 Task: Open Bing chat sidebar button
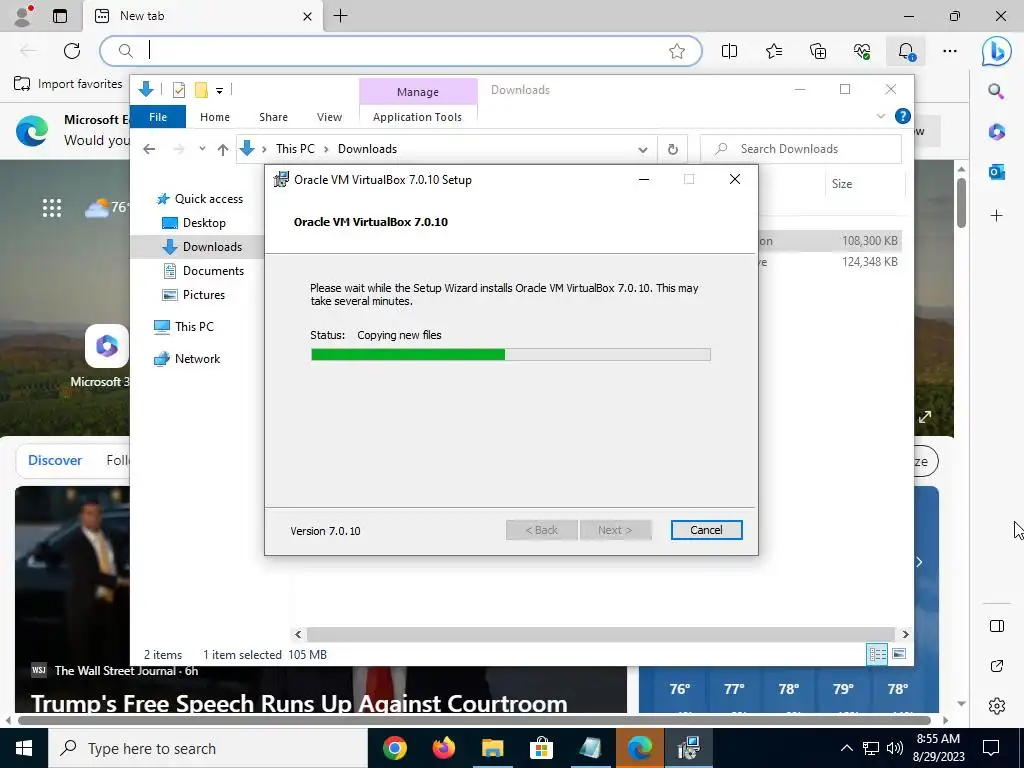(997, 51)
